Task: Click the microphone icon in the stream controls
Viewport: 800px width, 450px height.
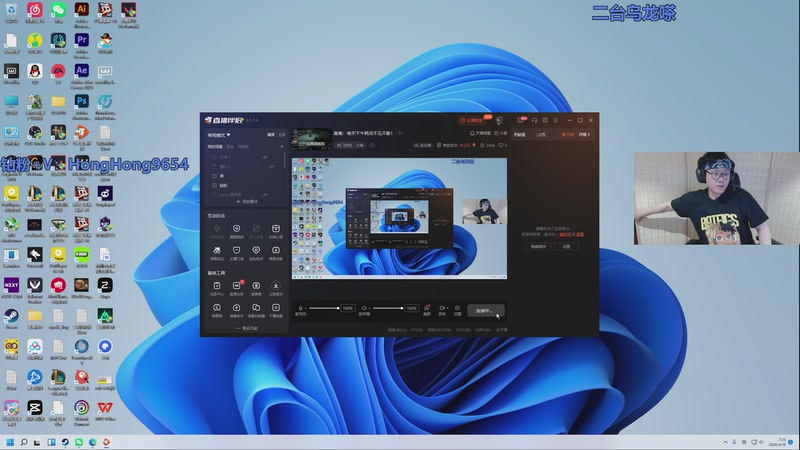Action: [x=301, y=308]
